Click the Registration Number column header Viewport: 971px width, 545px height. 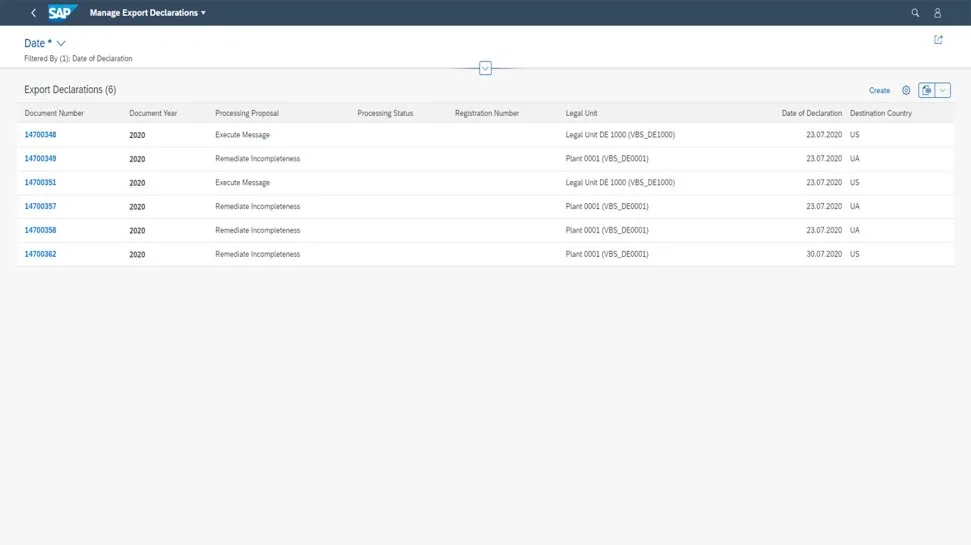(487, 113)
